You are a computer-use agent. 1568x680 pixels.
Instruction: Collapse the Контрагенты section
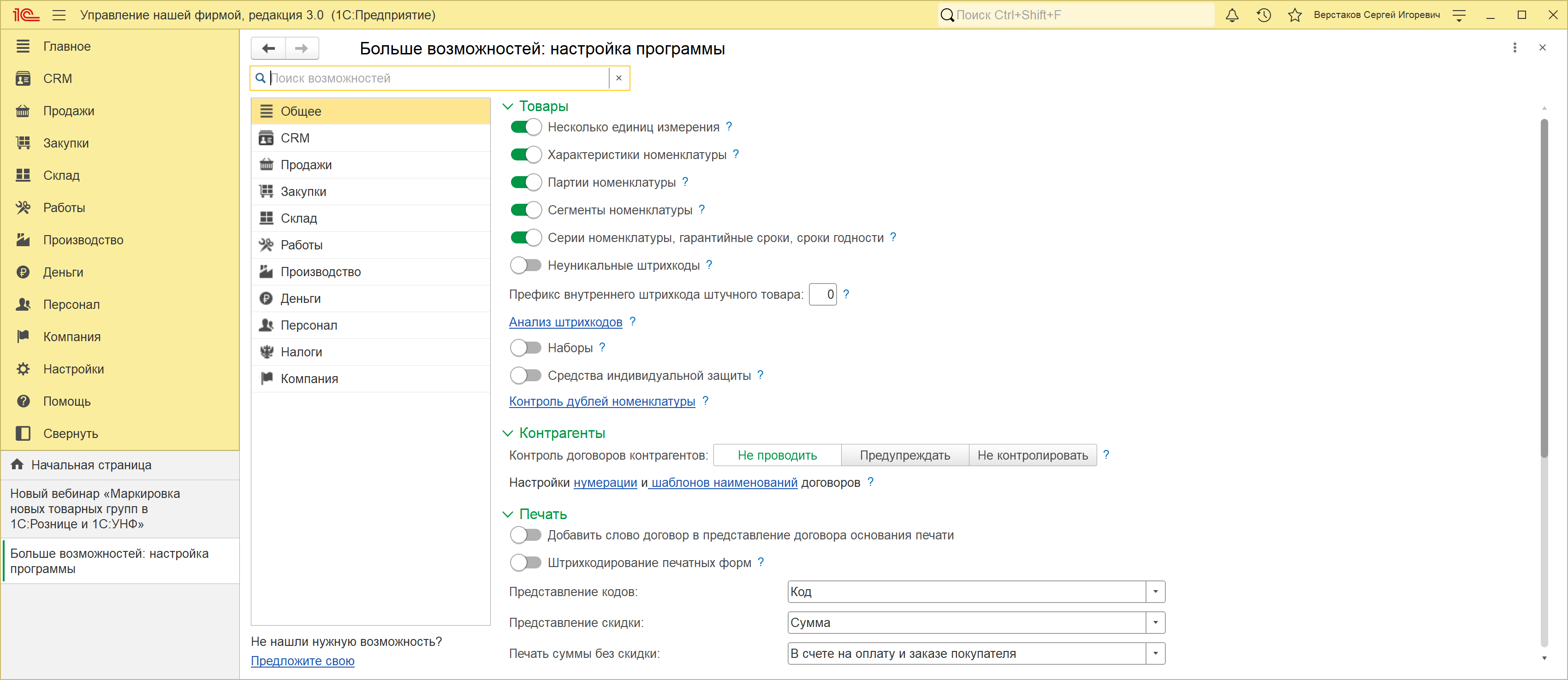pos(508,433)
